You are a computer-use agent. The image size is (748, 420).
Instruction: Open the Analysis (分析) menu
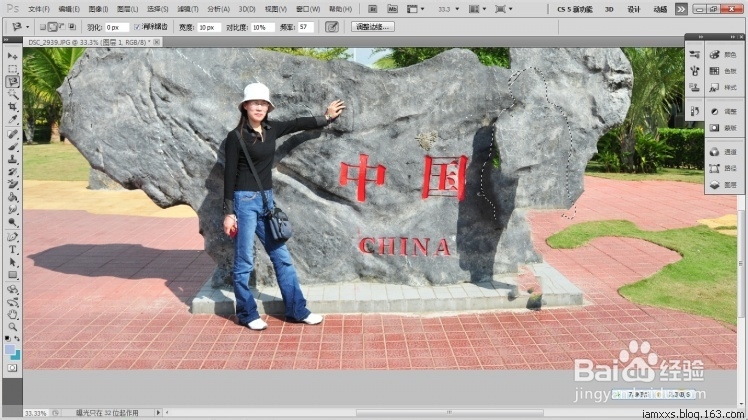pos(218,9)
